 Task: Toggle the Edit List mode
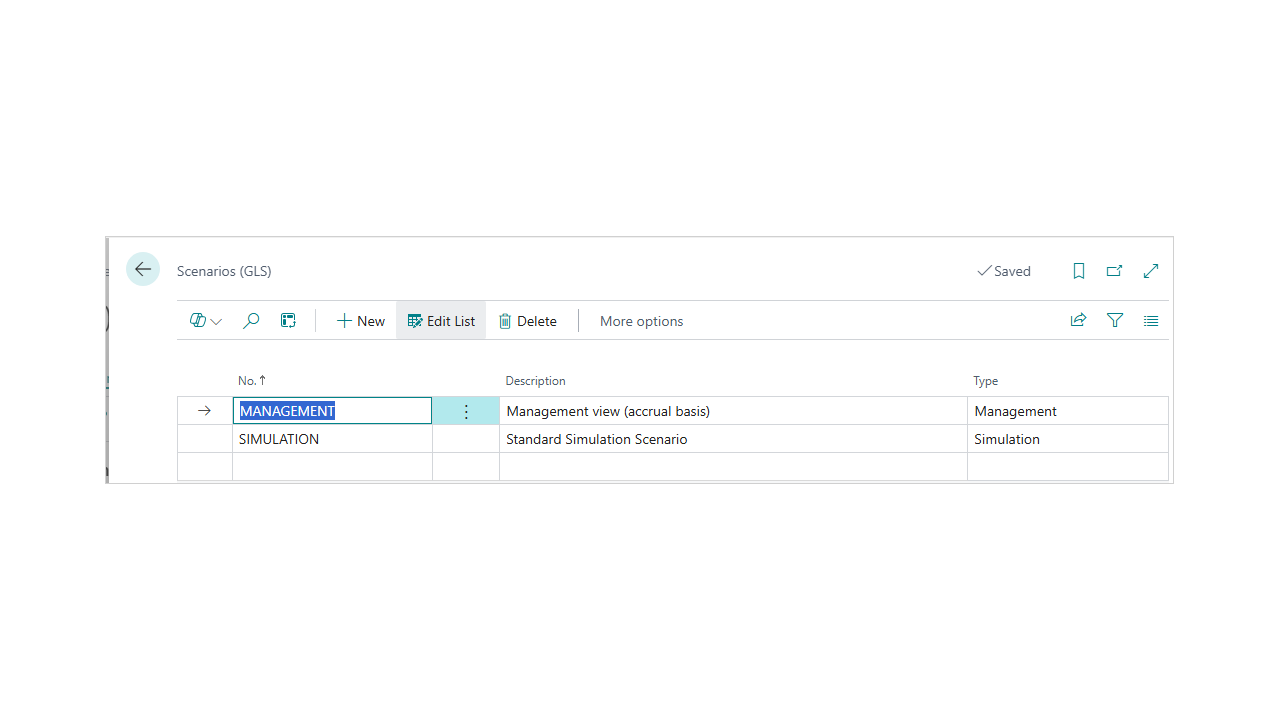(441, 321)
